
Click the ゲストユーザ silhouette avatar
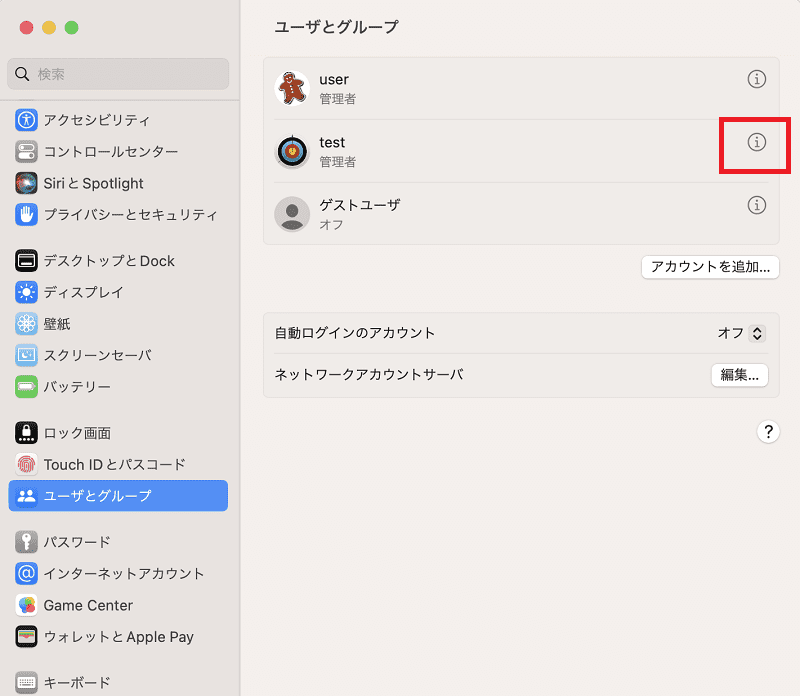pos(292,214)
